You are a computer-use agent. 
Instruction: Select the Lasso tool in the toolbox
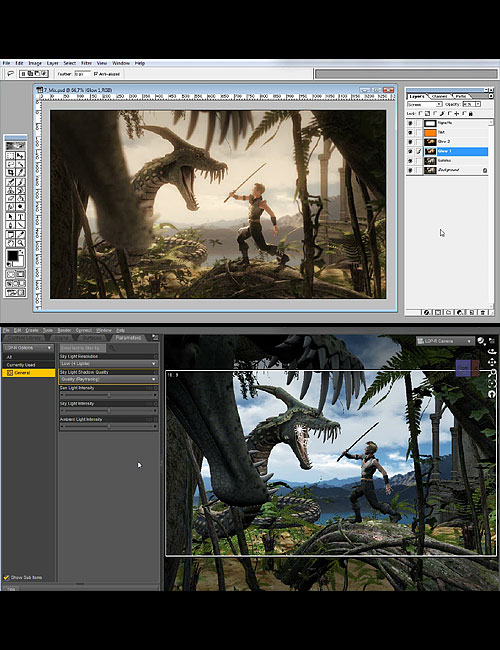pos(10,164)
